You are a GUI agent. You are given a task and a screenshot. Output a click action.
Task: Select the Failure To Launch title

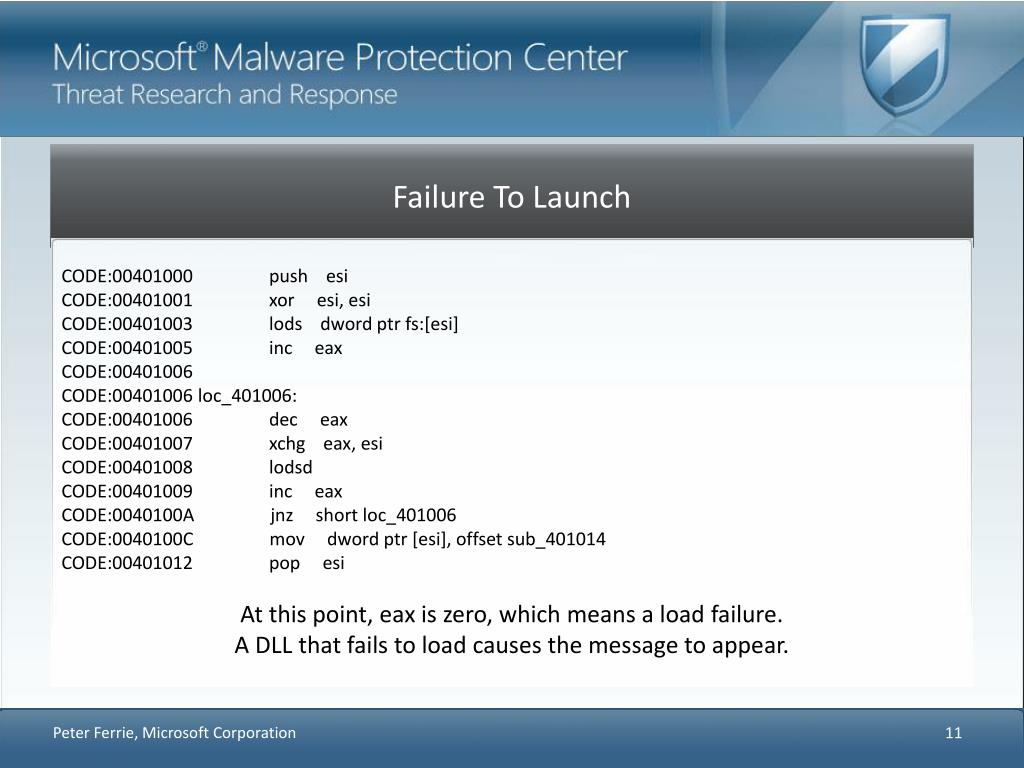click(511, 197)
